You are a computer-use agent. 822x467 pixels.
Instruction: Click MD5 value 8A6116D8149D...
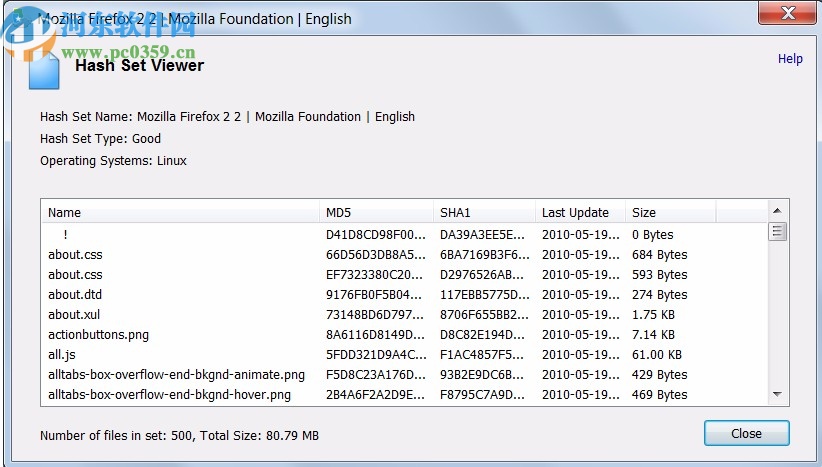tap(375, 334)
